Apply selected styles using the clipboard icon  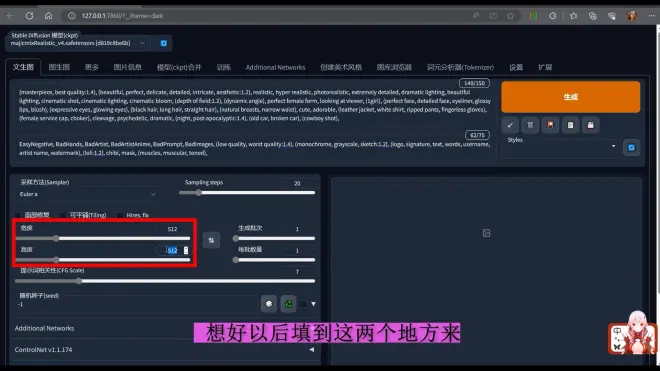coord(570,125)
